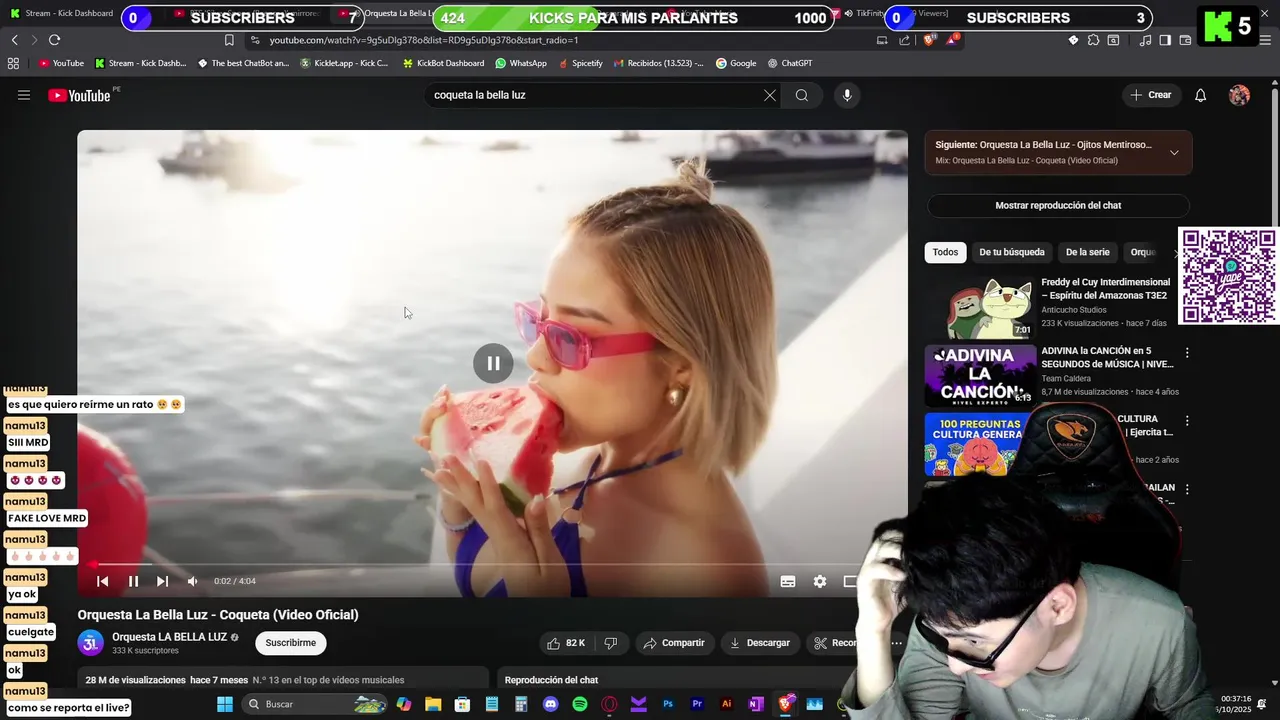Open the KickBot Dashboard bookmark
Image resolution: width=1280 pixels, height=720 pixels.
[x=443, y=63]
